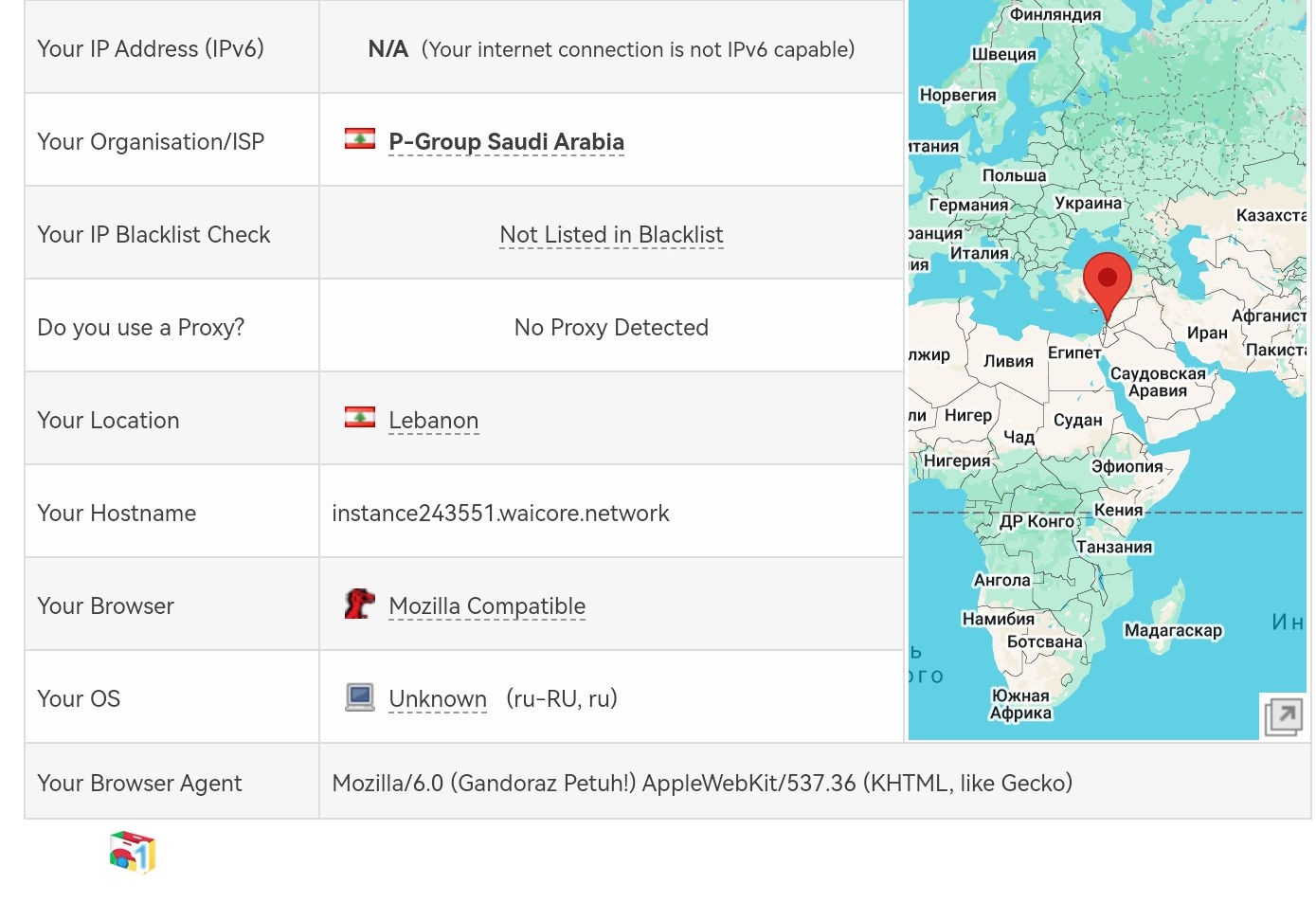This screenshot has width=1316, height=921.
Task: Click the computer icon next to Unknown OS
Action: [360, 697]
